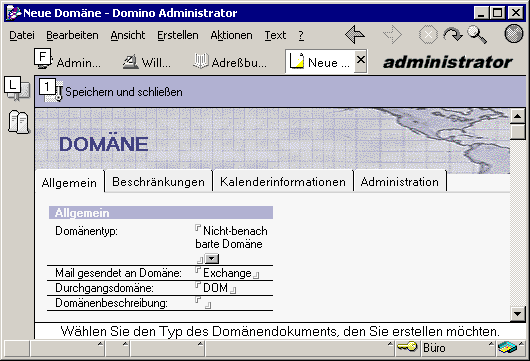Close the Neue ... window tab
This screenshot has height=361, width=530.
(361, 60)
